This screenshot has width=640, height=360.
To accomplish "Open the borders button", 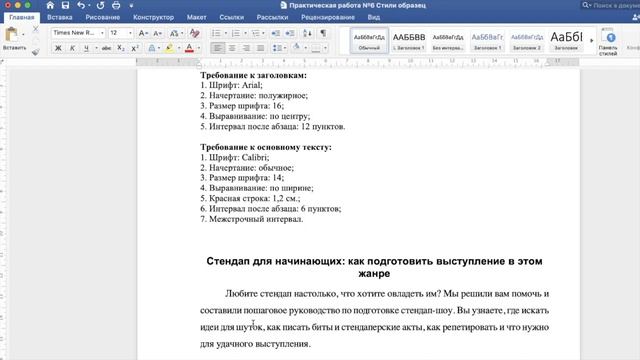I will pos(316,48).
